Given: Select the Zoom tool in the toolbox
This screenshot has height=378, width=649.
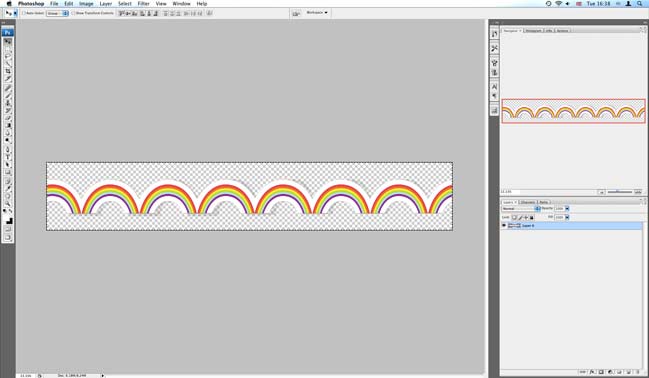Looking at the screenshot, I should [x=8, y=203].
